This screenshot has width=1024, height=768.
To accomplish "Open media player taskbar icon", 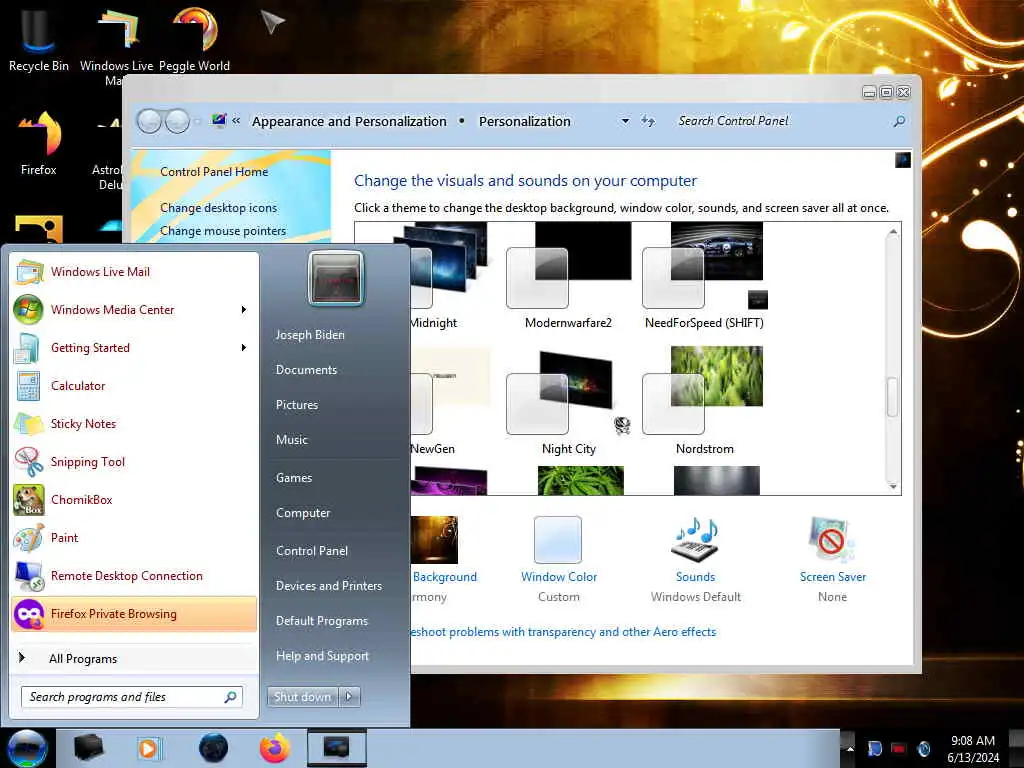I will tap(148, 748).
